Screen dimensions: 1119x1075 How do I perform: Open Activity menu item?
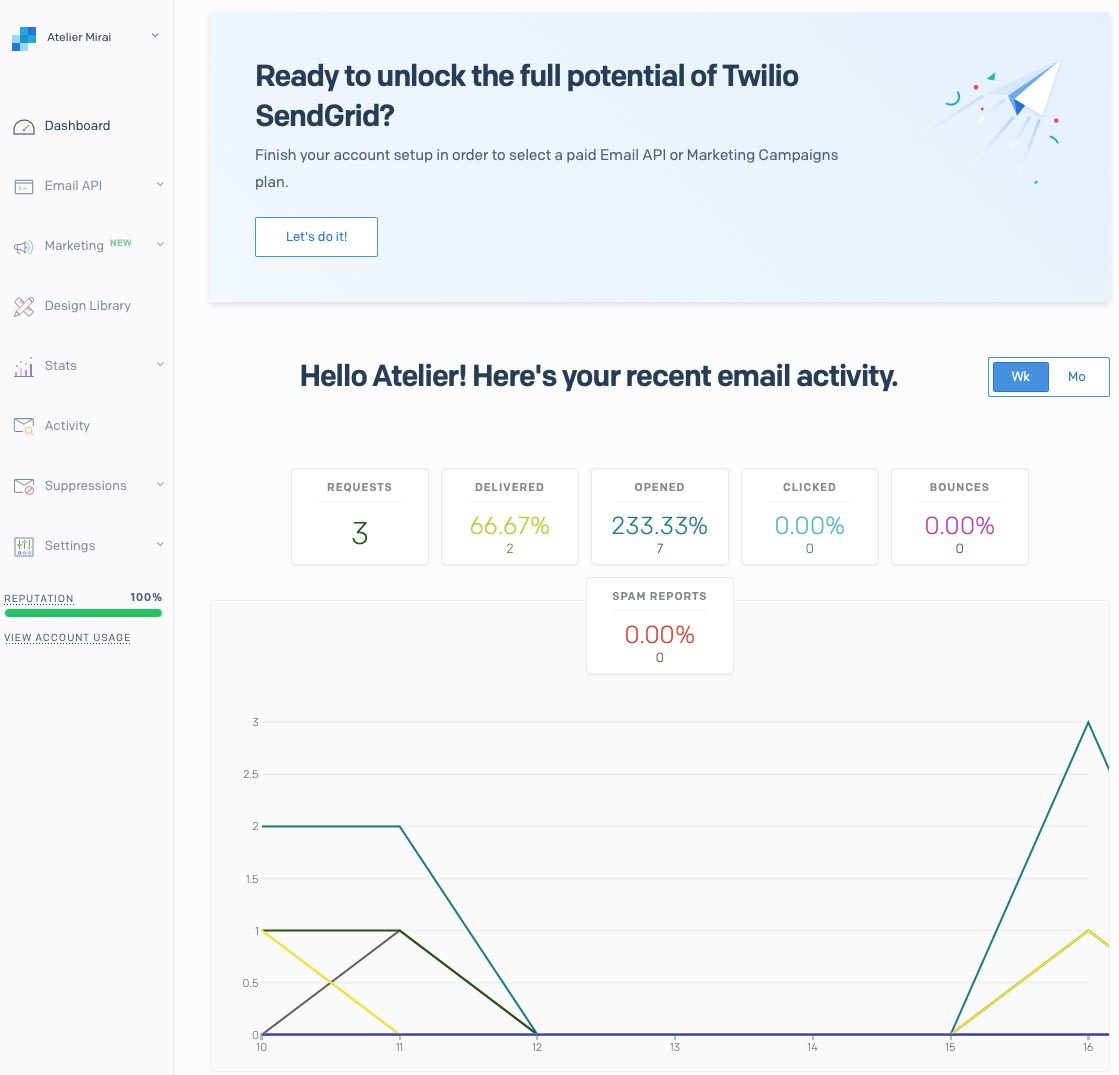point(67,425)
